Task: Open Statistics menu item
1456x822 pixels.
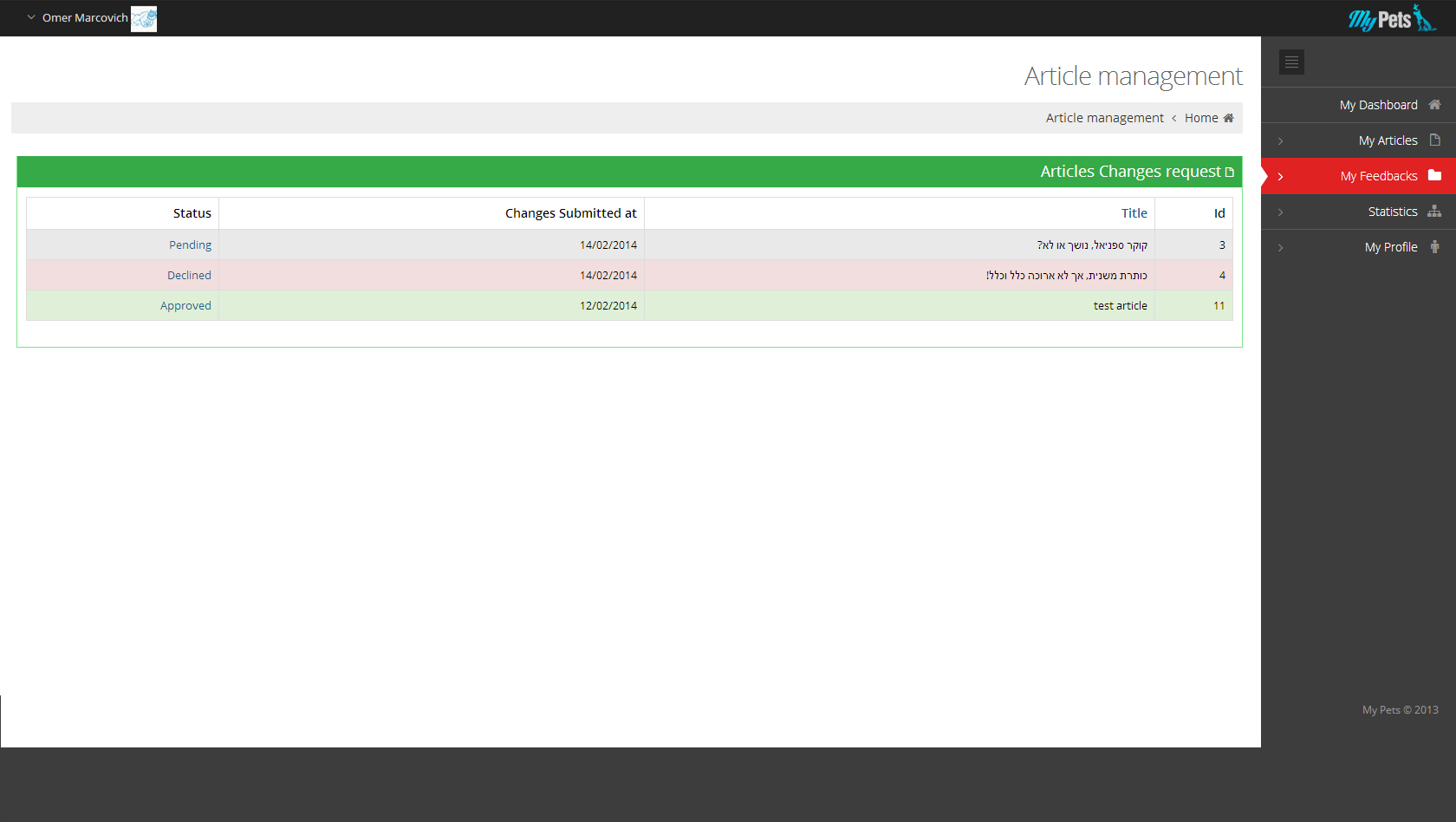Action: (1358, 212)
